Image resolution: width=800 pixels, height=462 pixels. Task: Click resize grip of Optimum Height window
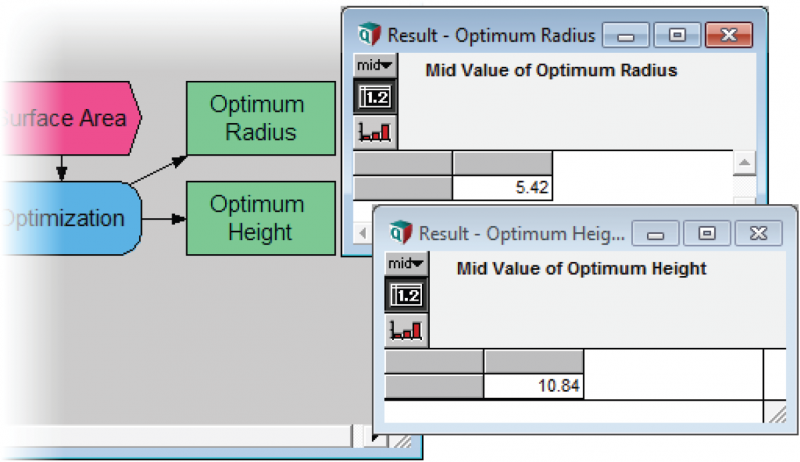[776, 413]
